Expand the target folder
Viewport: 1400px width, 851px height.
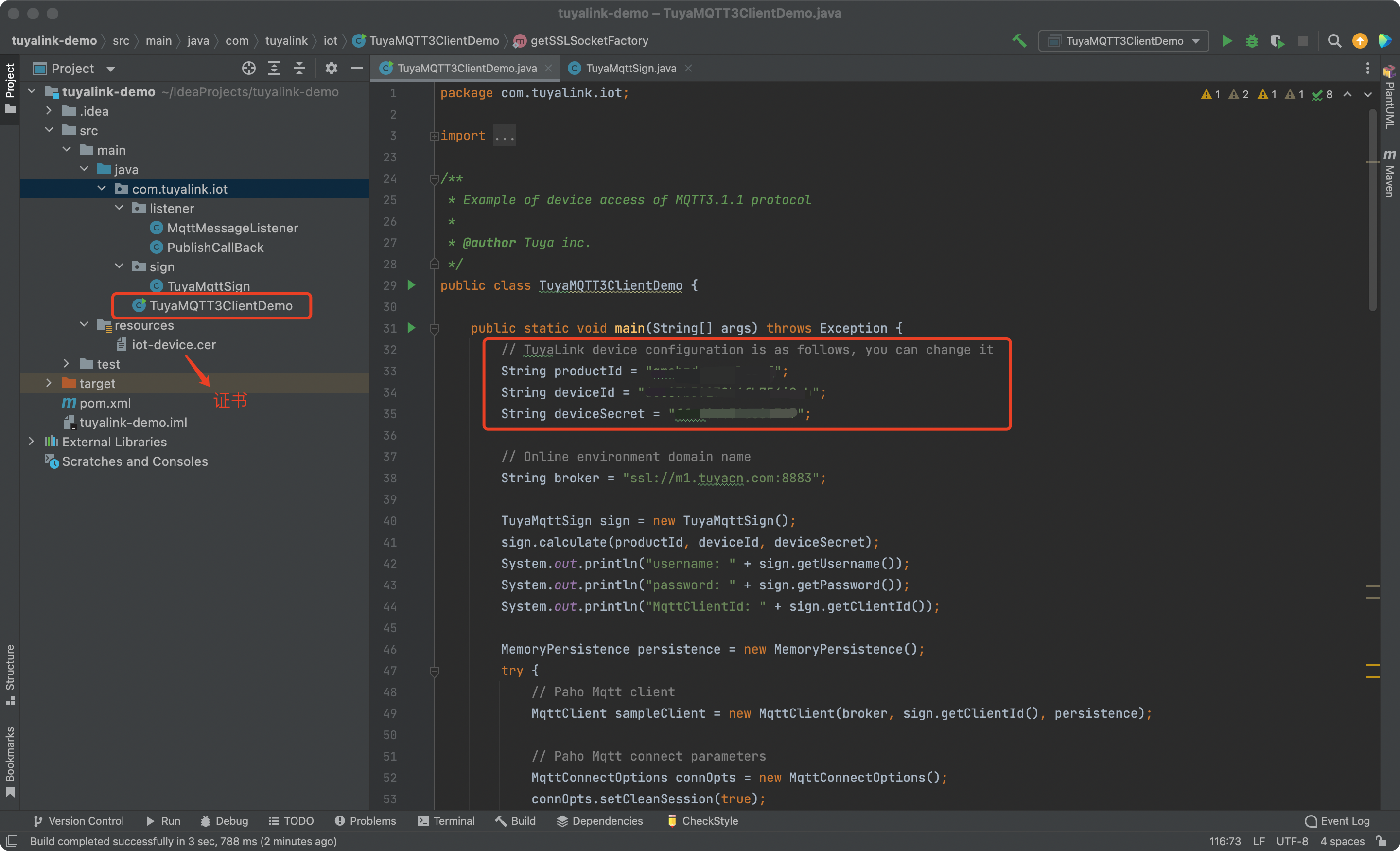pos(50,383)
